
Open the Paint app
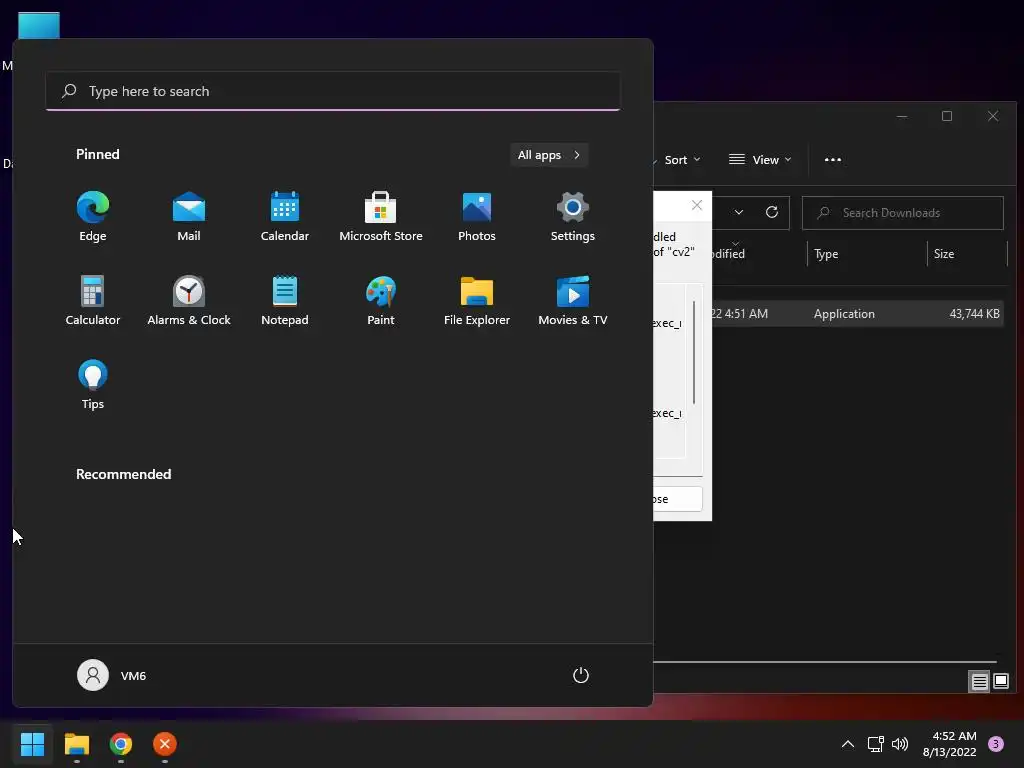pos(381,300)
